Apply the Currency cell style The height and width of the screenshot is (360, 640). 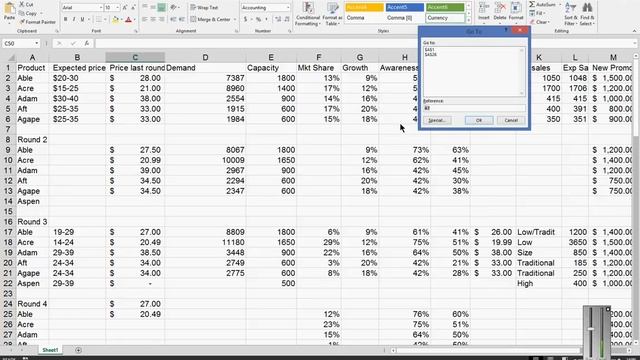click(445, 18)
